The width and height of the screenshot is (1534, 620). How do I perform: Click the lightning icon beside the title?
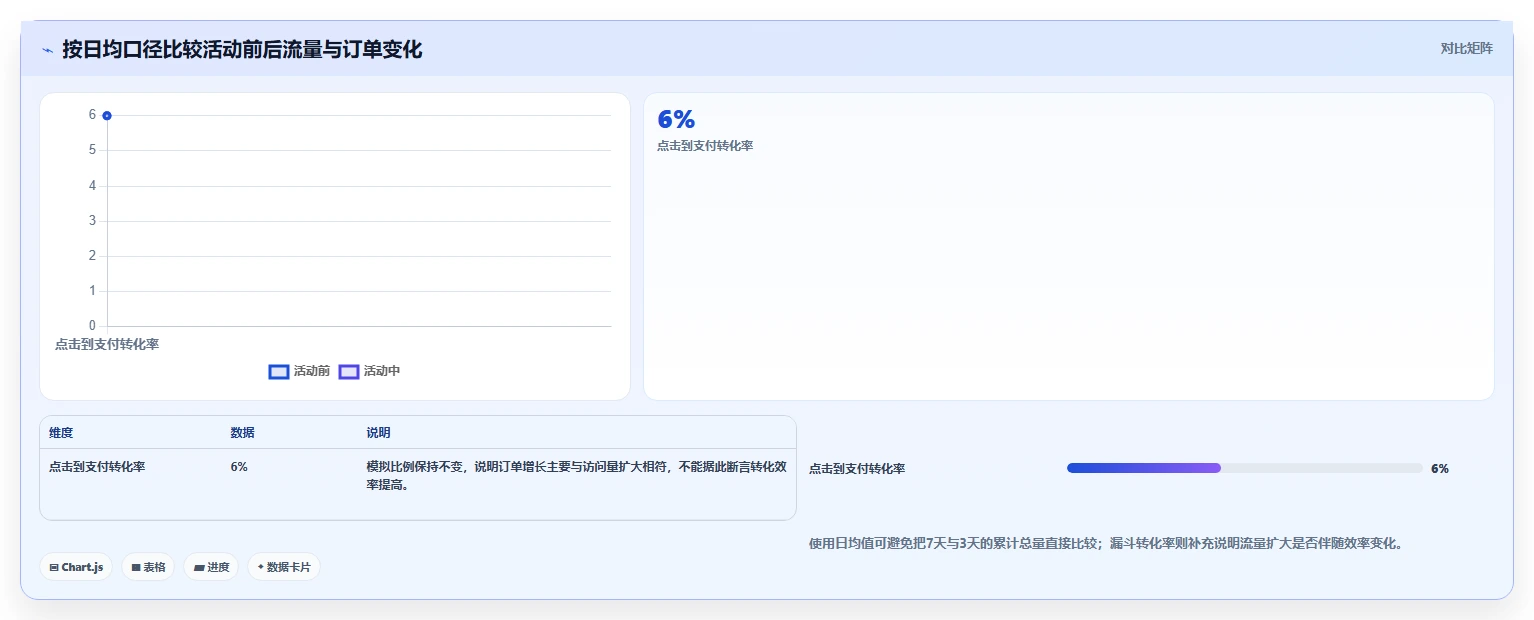pyautogui.click(x=47, y=50)
